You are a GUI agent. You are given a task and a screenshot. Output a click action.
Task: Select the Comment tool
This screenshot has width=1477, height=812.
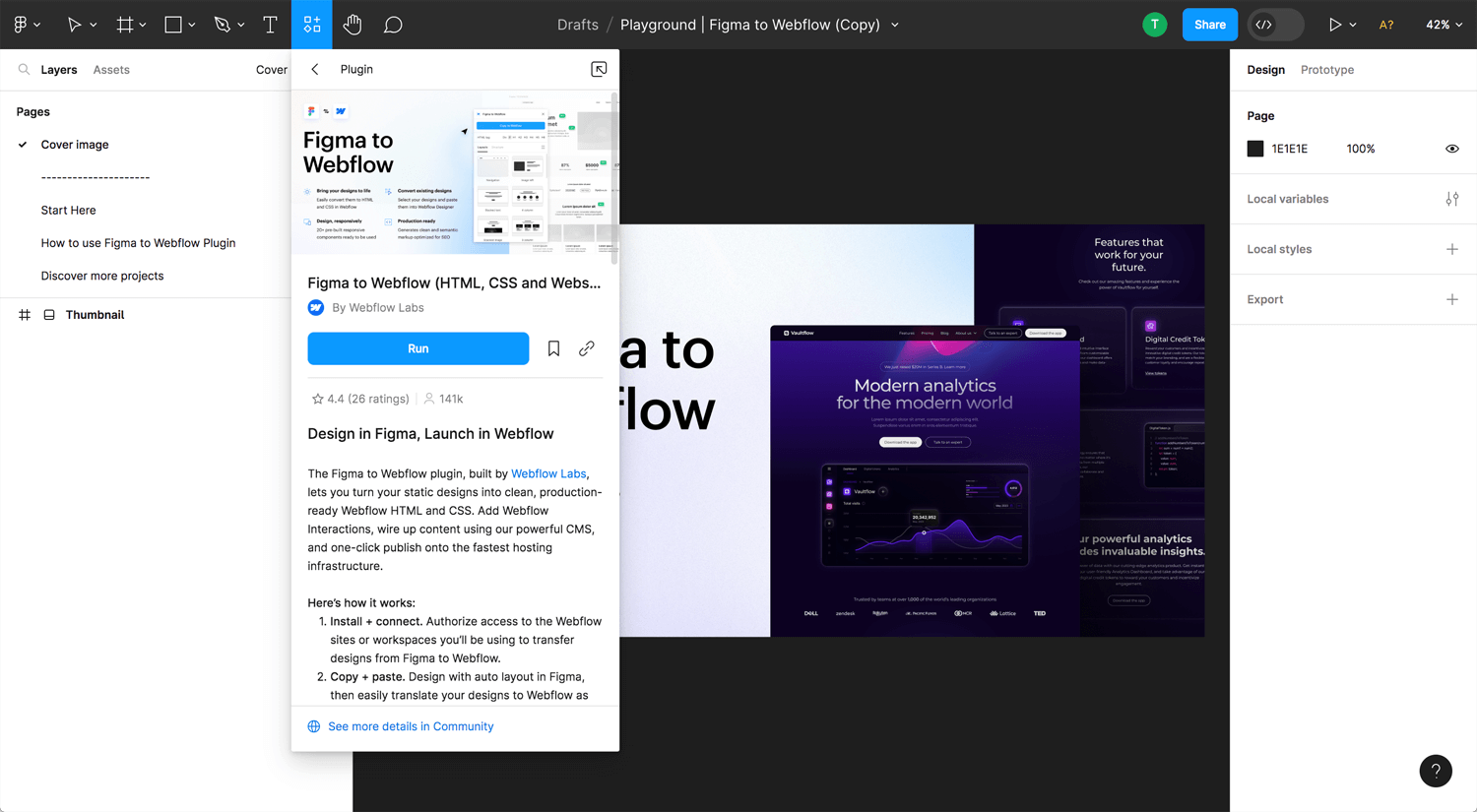[393, 25]
